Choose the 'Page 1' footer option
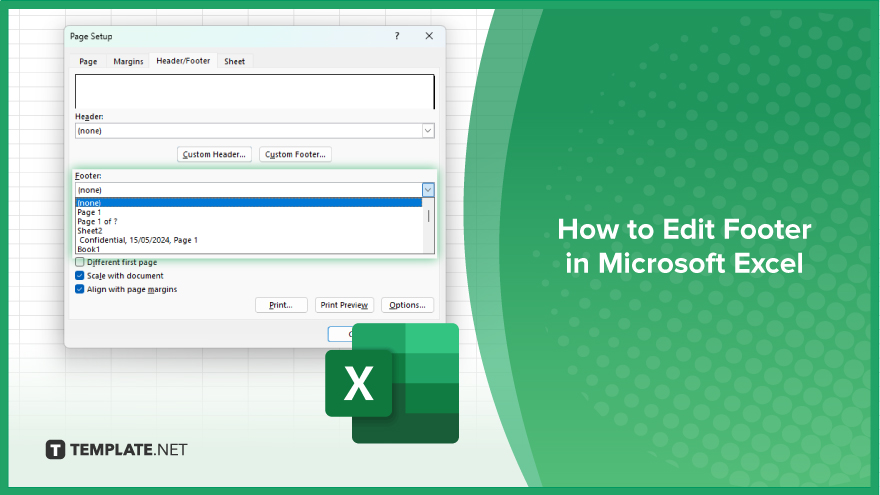 pos(249,213)
